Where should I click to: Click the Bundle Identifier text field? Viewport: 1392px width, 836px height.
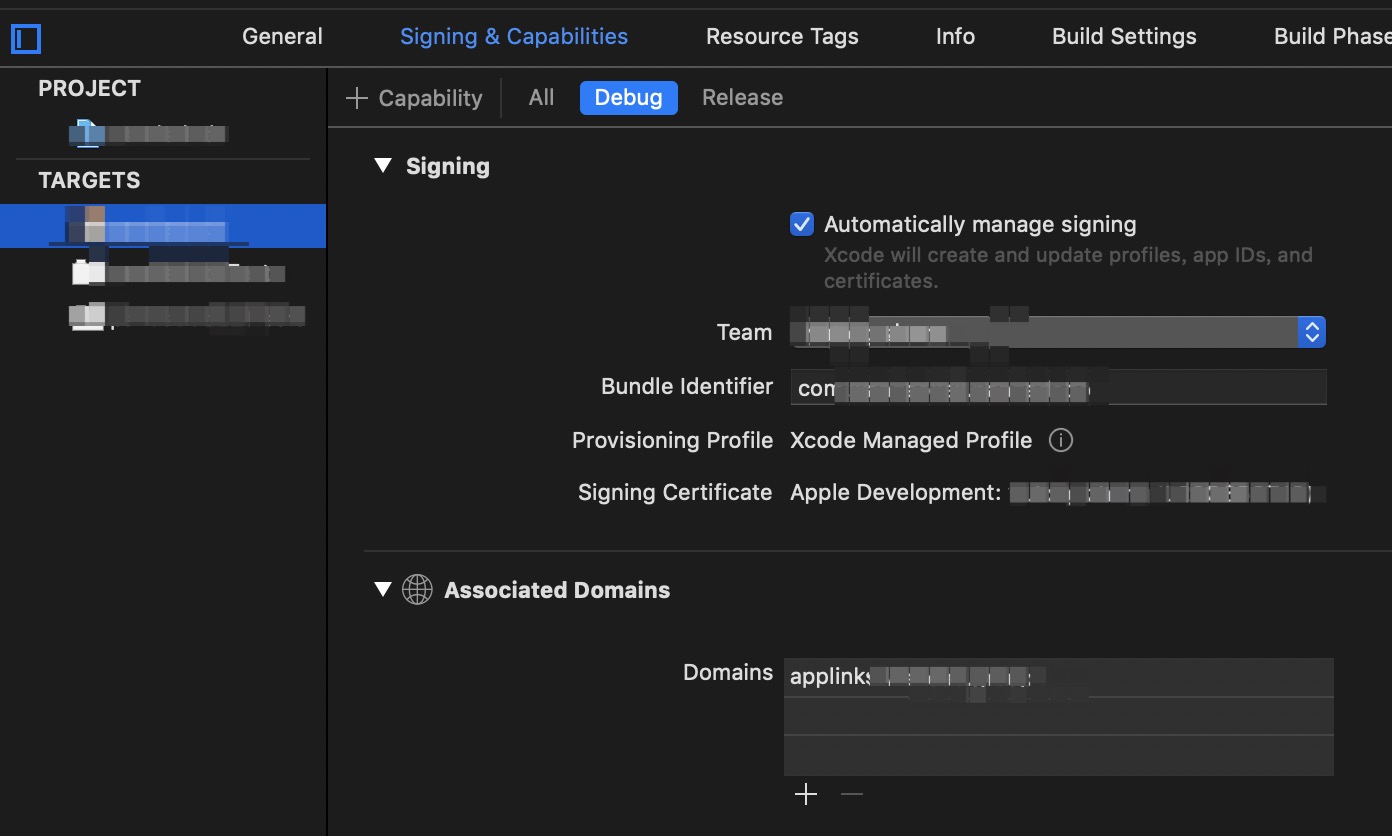tap(1058, 387)
